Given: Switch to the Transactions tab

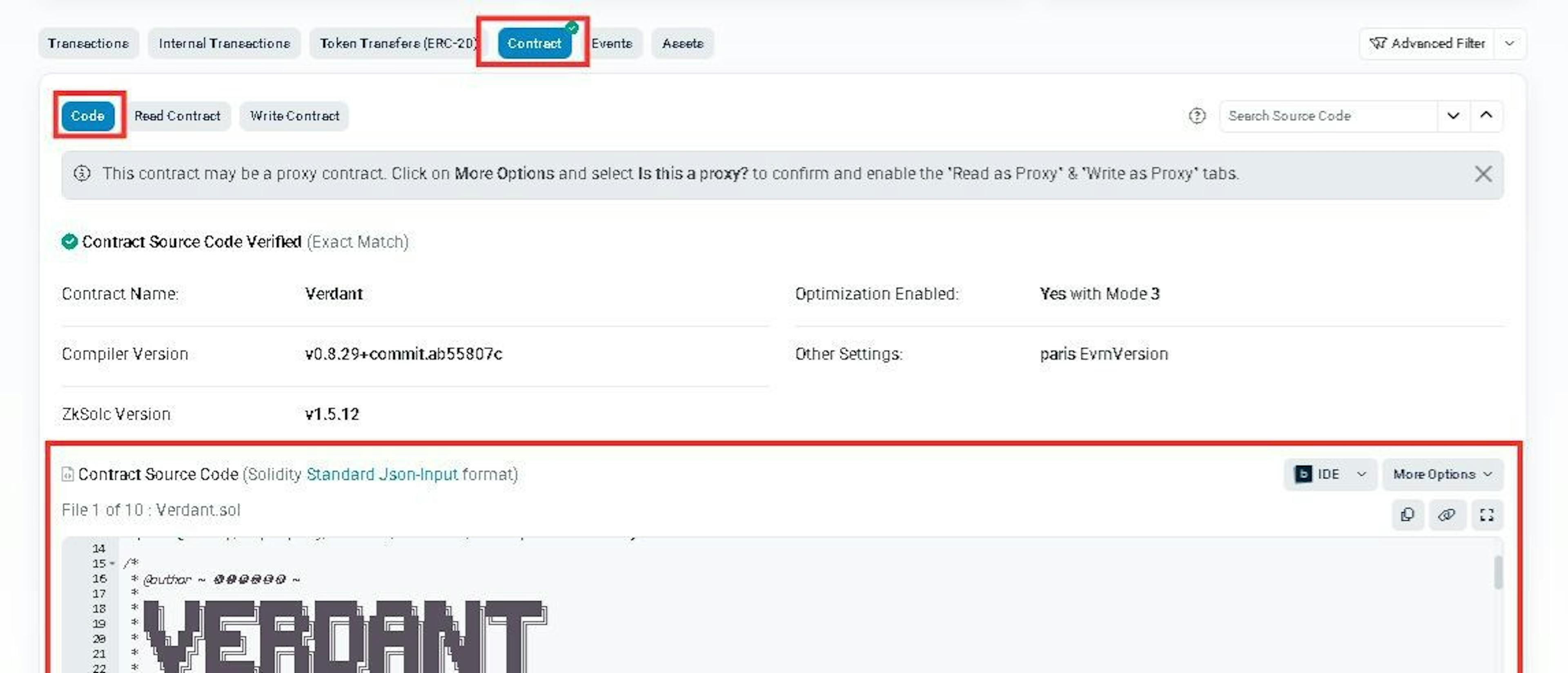Looking at the screenshot, I should coord(88,43).
